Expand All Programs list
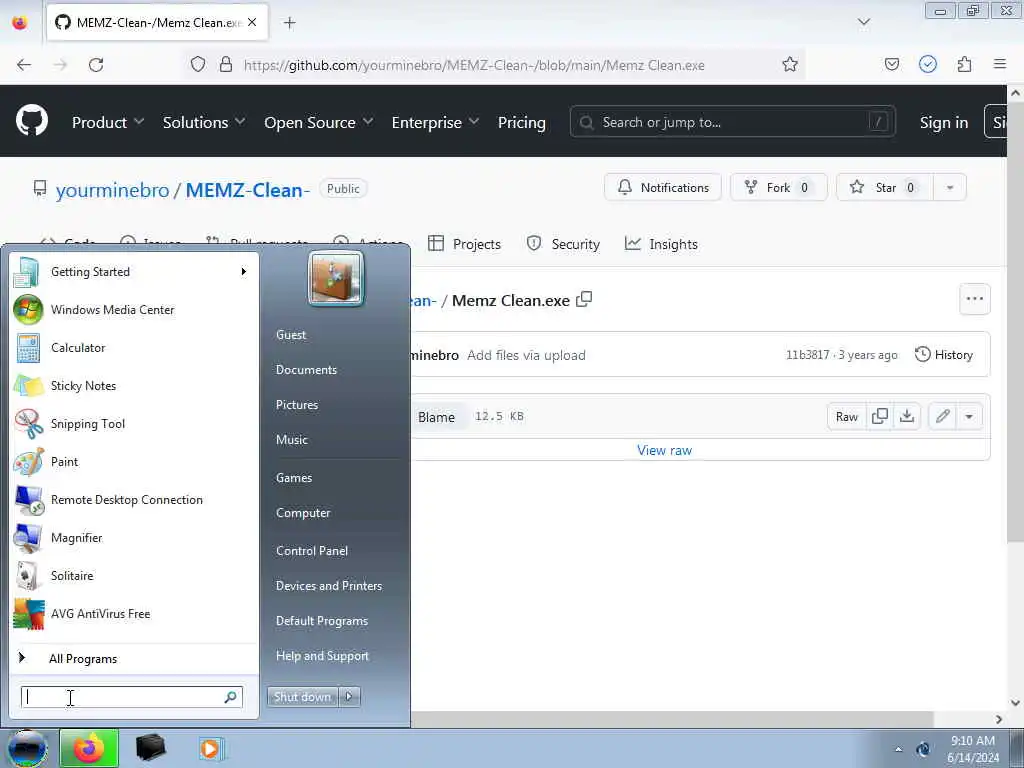This screenshot has height=768, width=1024. pos(133,658)
